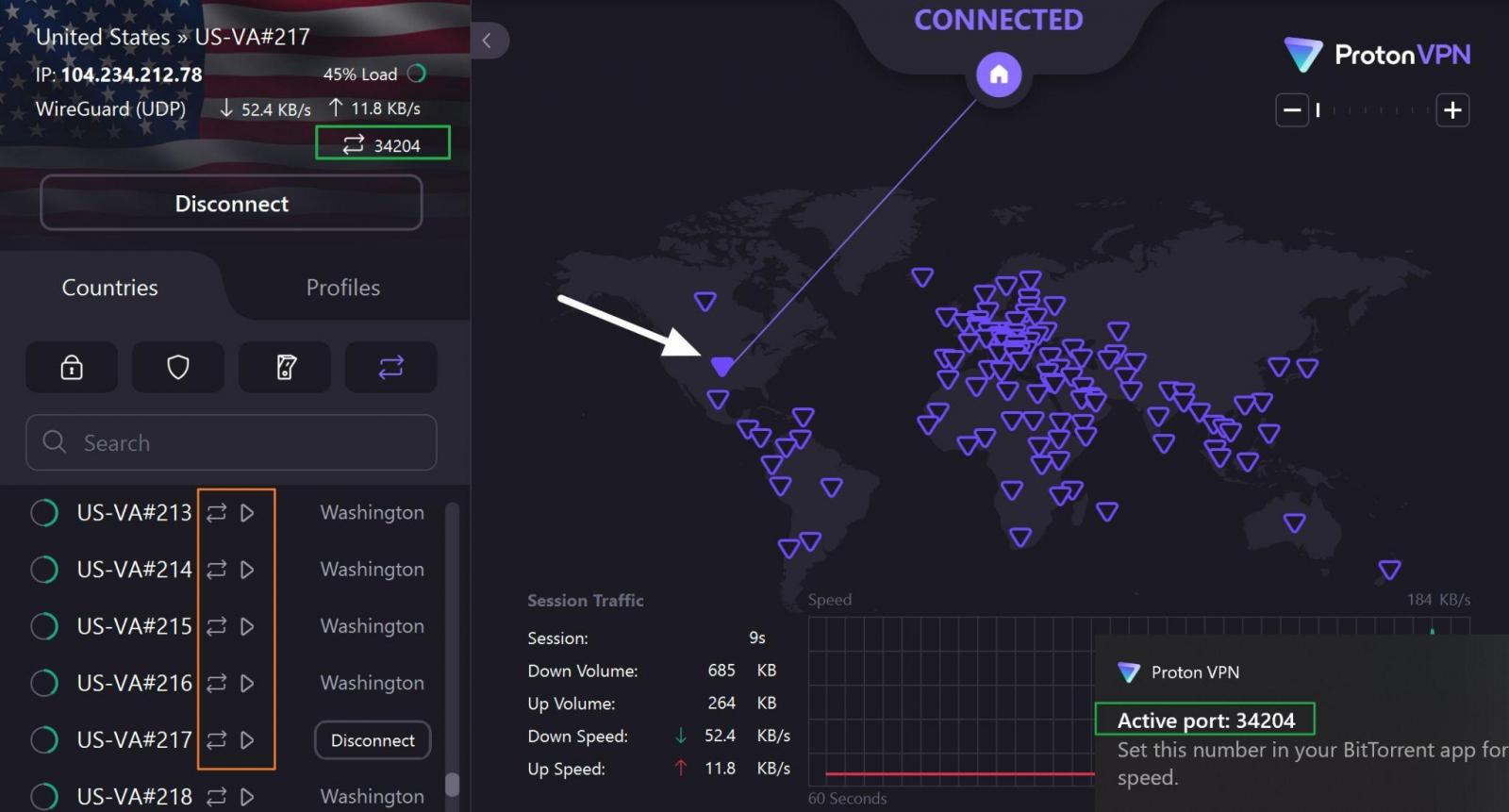Click the P2P arrows icon for US-VA#215
This screenshot has height=812, width=1509.
[217, 626]
